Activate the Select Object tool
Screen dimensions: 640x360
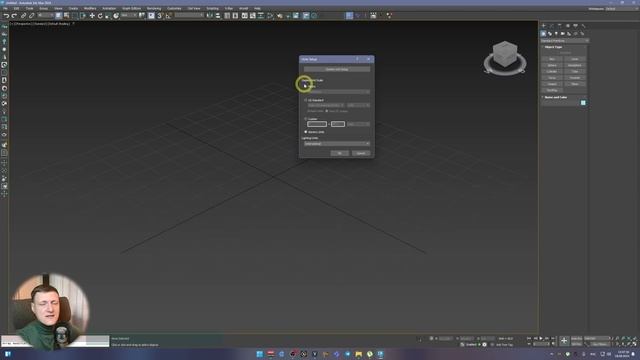(x=59, y=16)
